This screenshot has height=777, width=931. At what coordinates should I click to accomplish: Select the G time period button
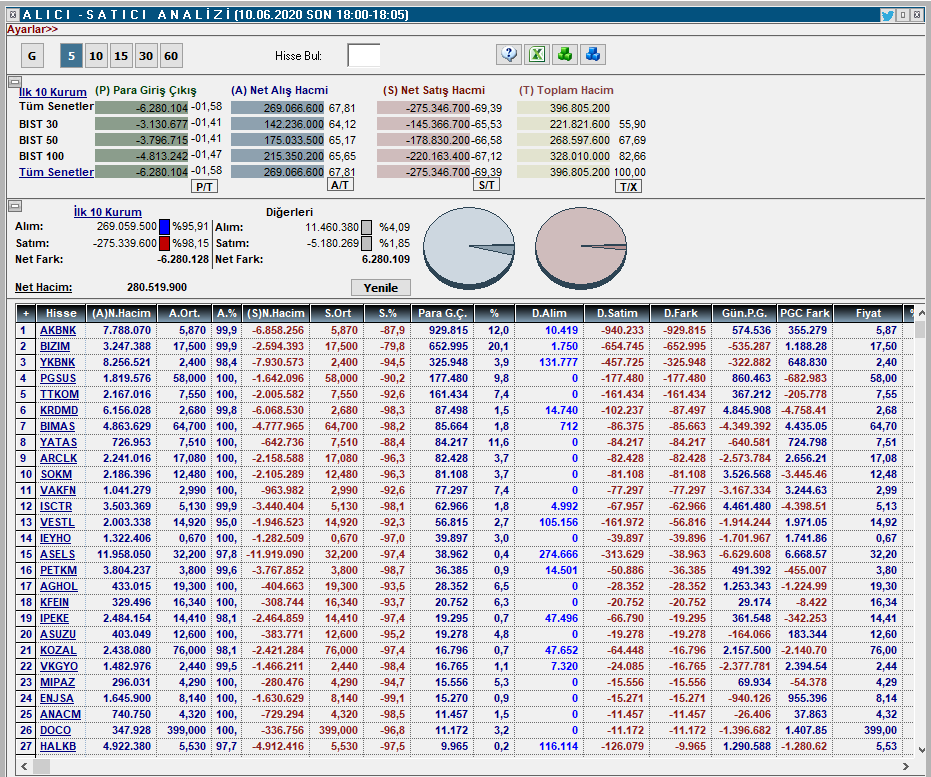(32, 56)
